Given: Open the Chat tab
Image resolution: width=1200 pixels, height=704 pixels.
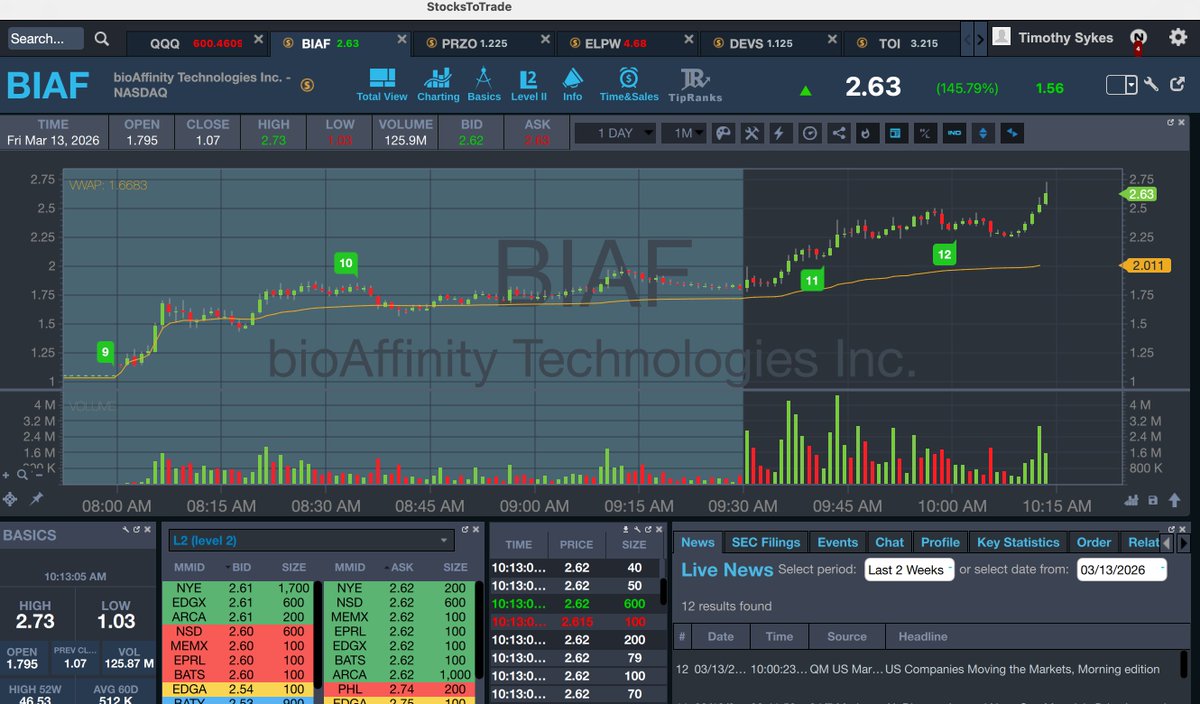Looking at the screenshot, I should [x=889, y=542].
